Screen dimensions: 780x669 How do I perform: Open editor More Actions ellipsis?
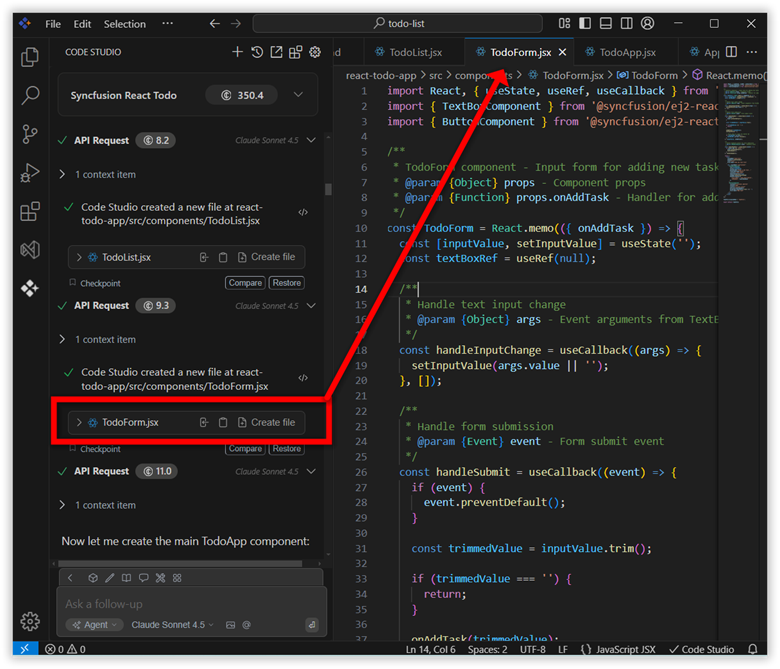click(752, 52)
